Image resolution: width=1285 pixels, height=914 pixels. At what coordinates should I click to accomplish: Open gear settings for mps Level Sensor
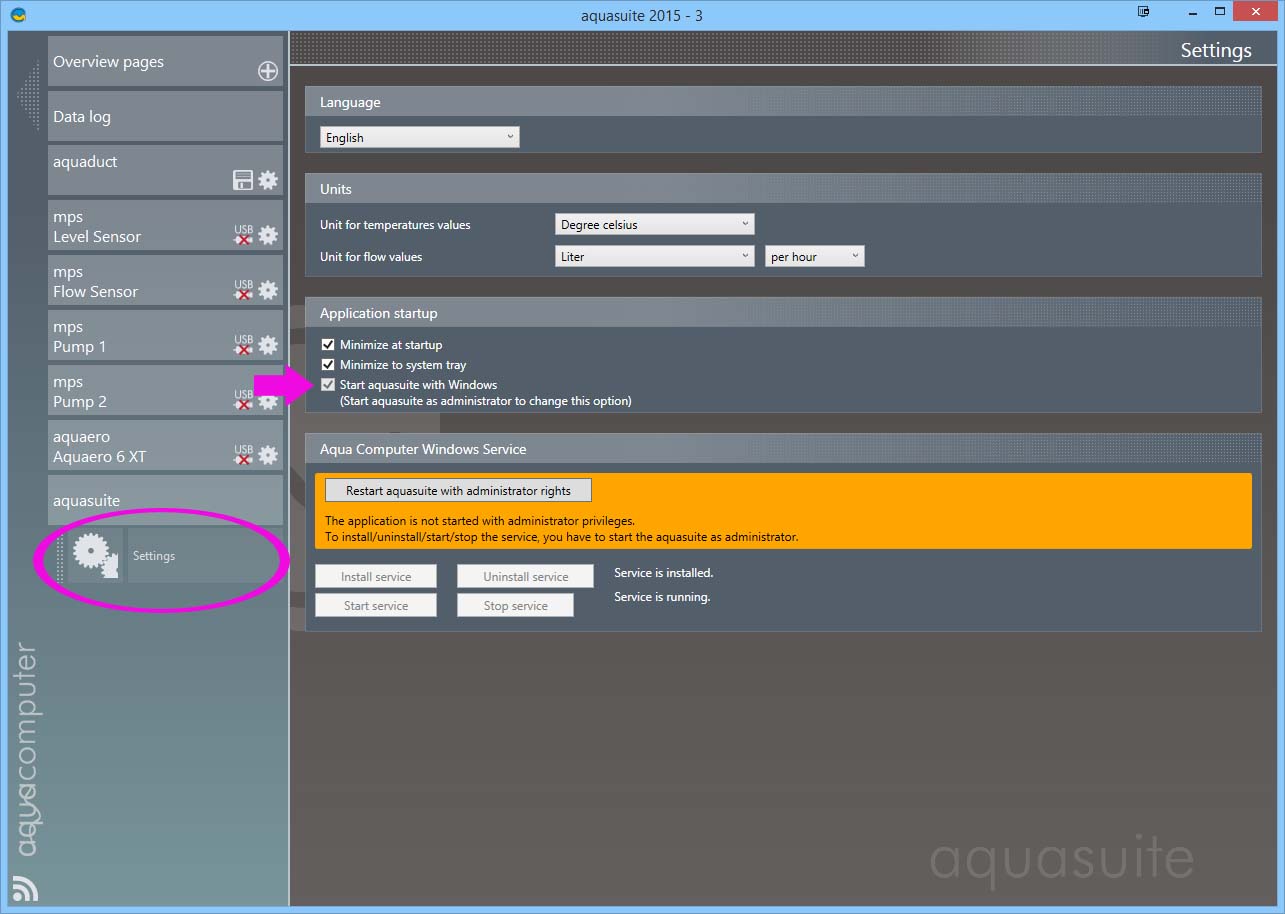(x=268, y=235)
